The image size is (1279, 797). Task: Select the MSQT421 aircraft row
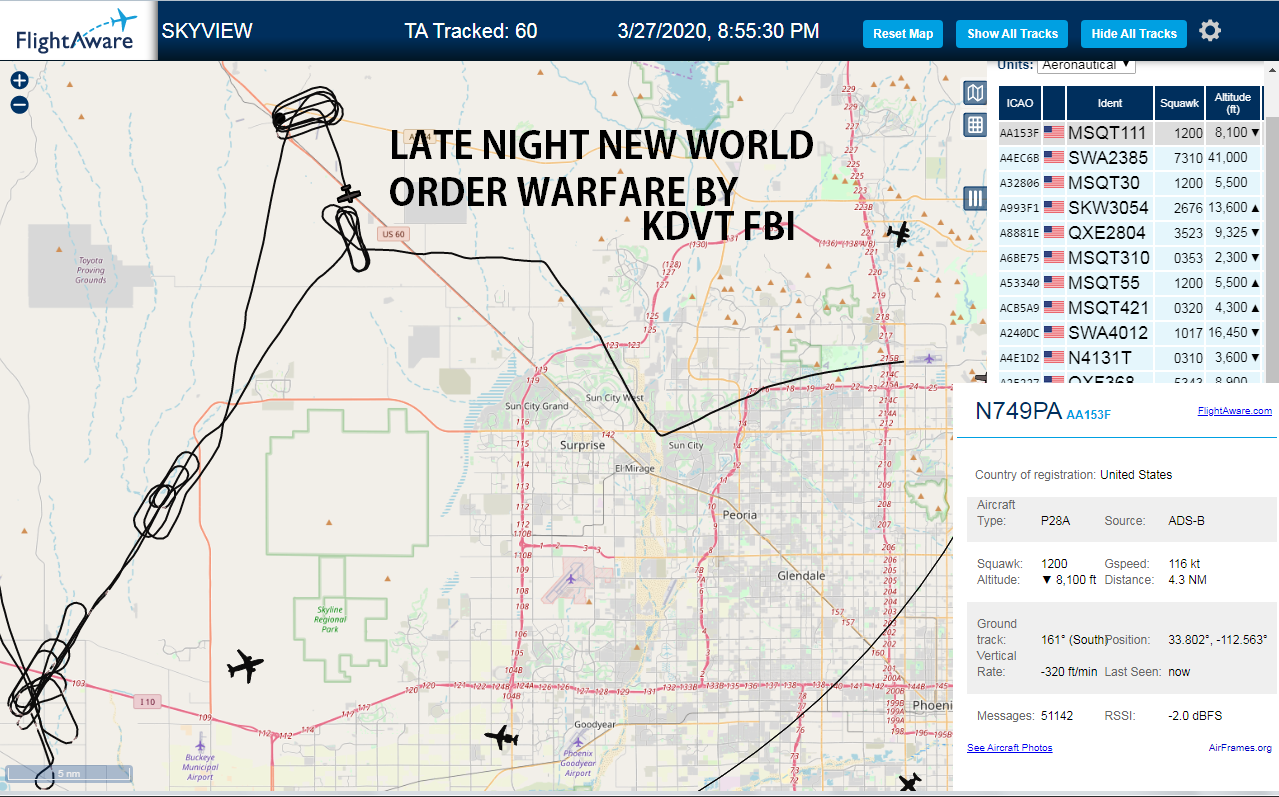click(x=1129, y=308)
